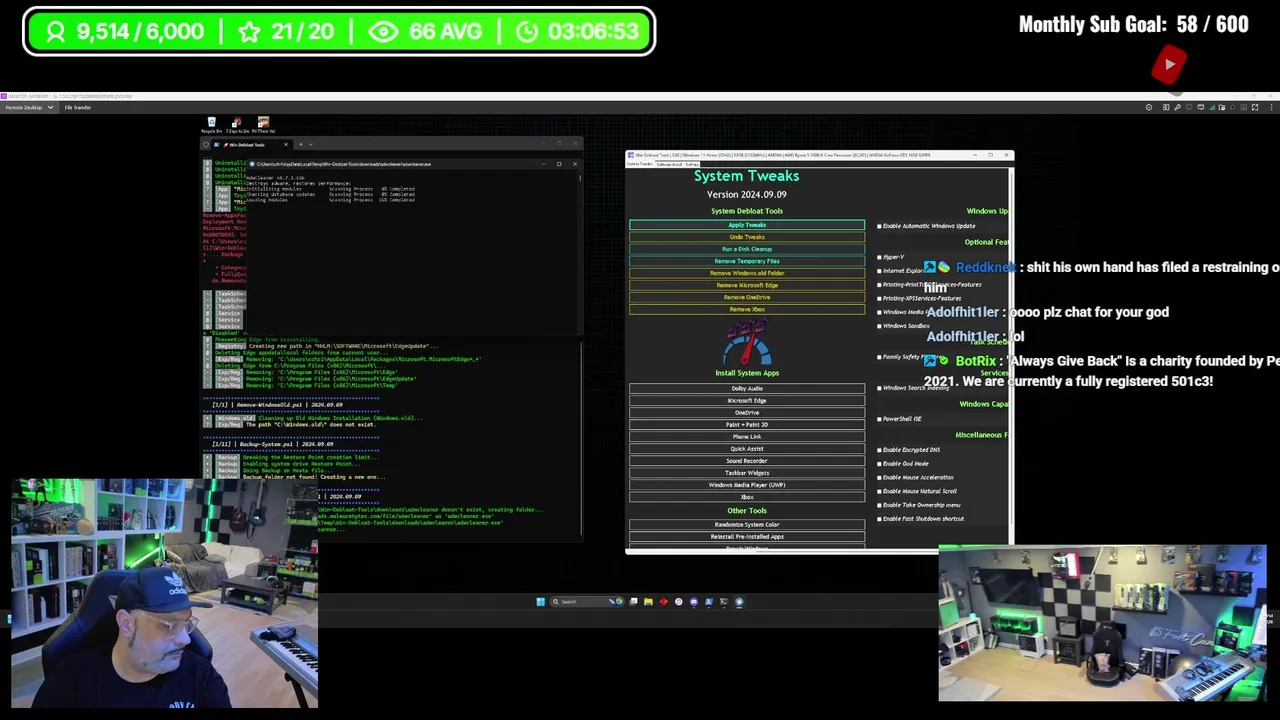Click Reinstall Pre-Installed Apps

[x=747, y=536]
